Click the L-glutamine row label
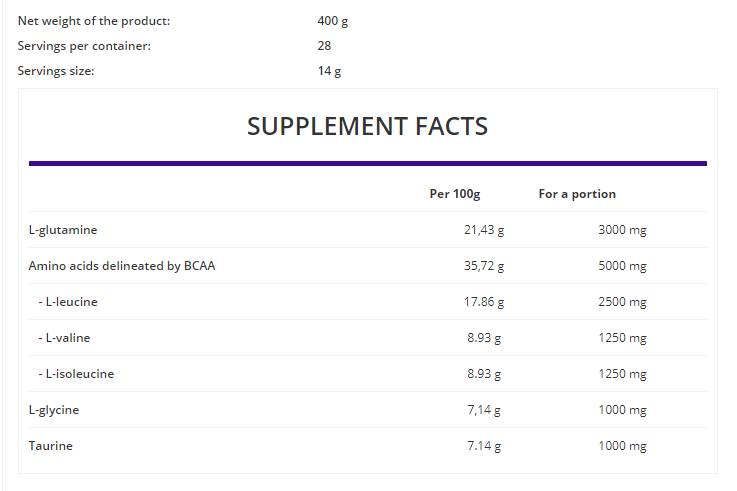 pyautogui.click(x=63, y=230)
